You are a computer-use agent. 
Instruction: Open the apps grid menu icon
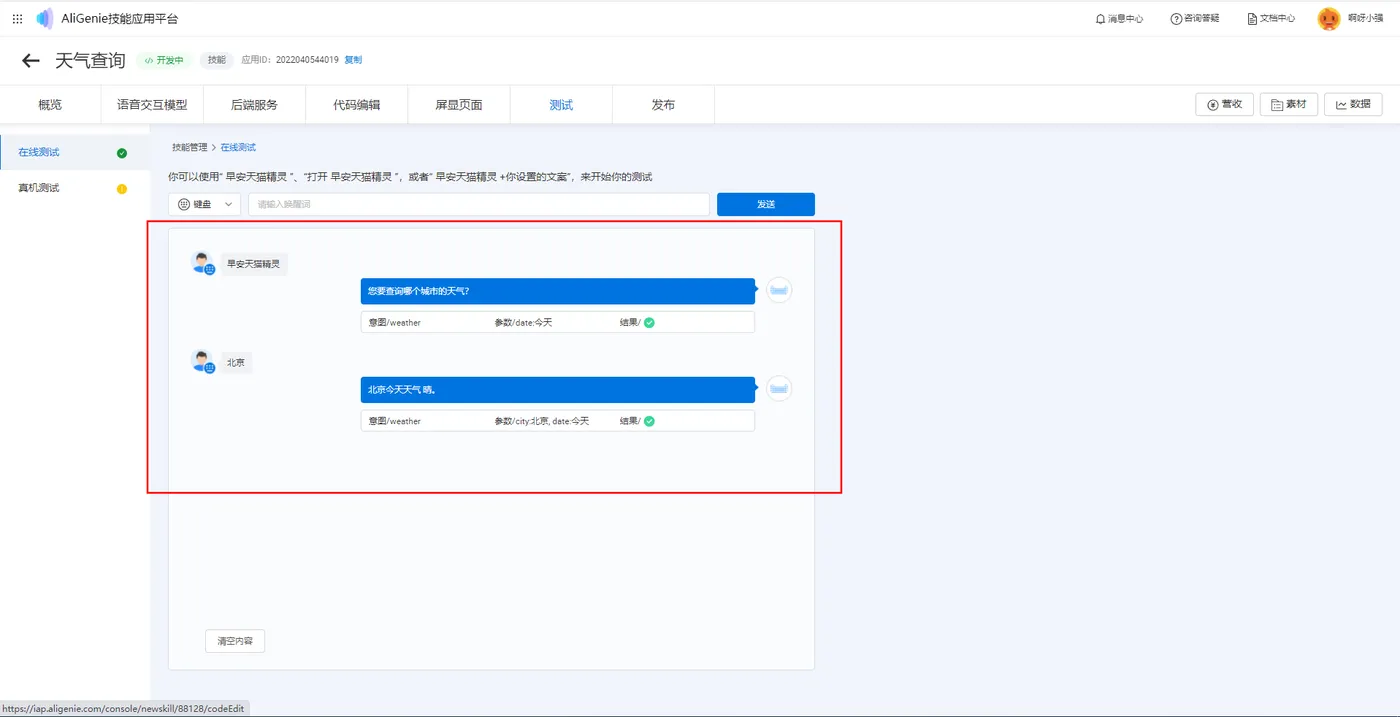(17, 19)
